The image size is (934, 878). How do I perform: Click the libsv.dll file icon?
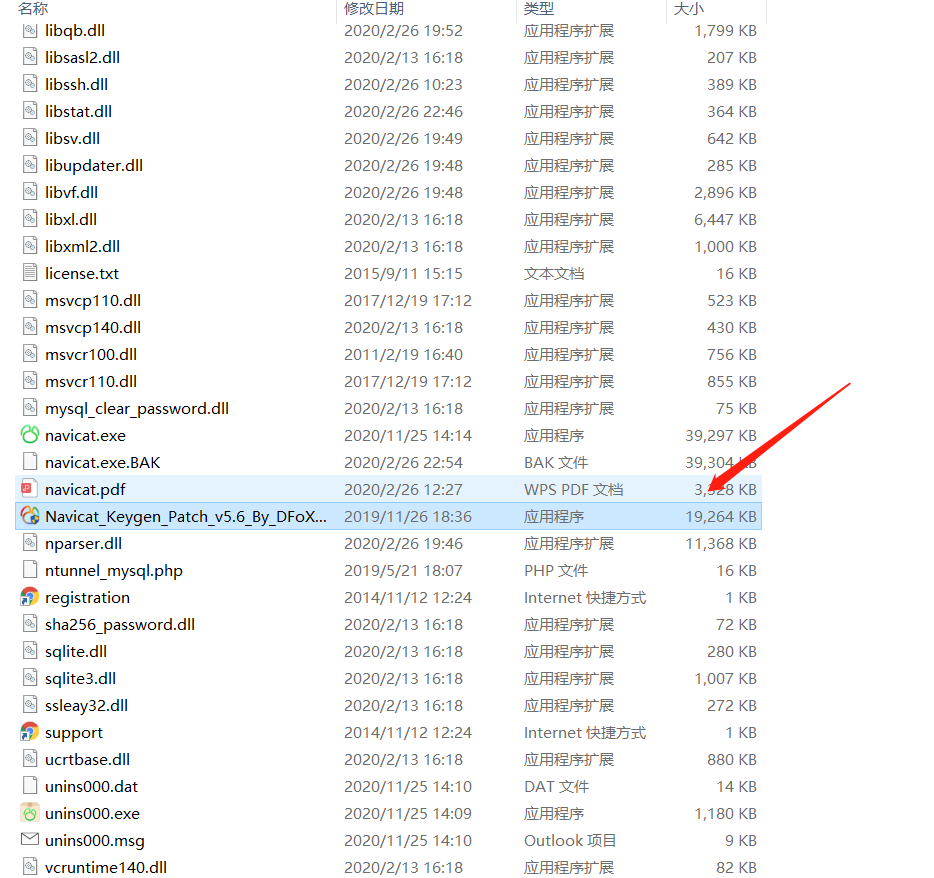pos(30,138)
